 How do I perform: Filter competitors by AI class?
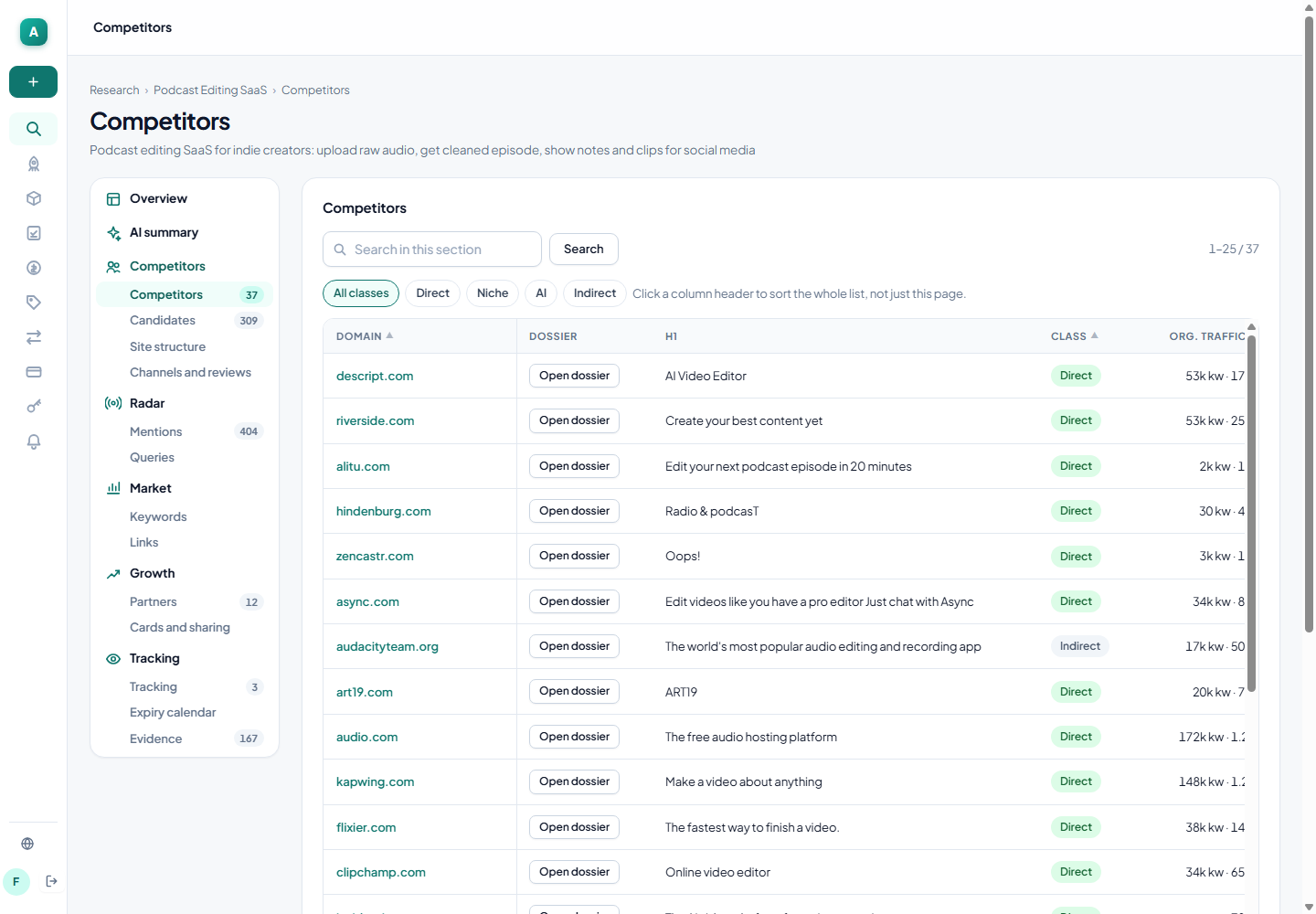point(541,293)
